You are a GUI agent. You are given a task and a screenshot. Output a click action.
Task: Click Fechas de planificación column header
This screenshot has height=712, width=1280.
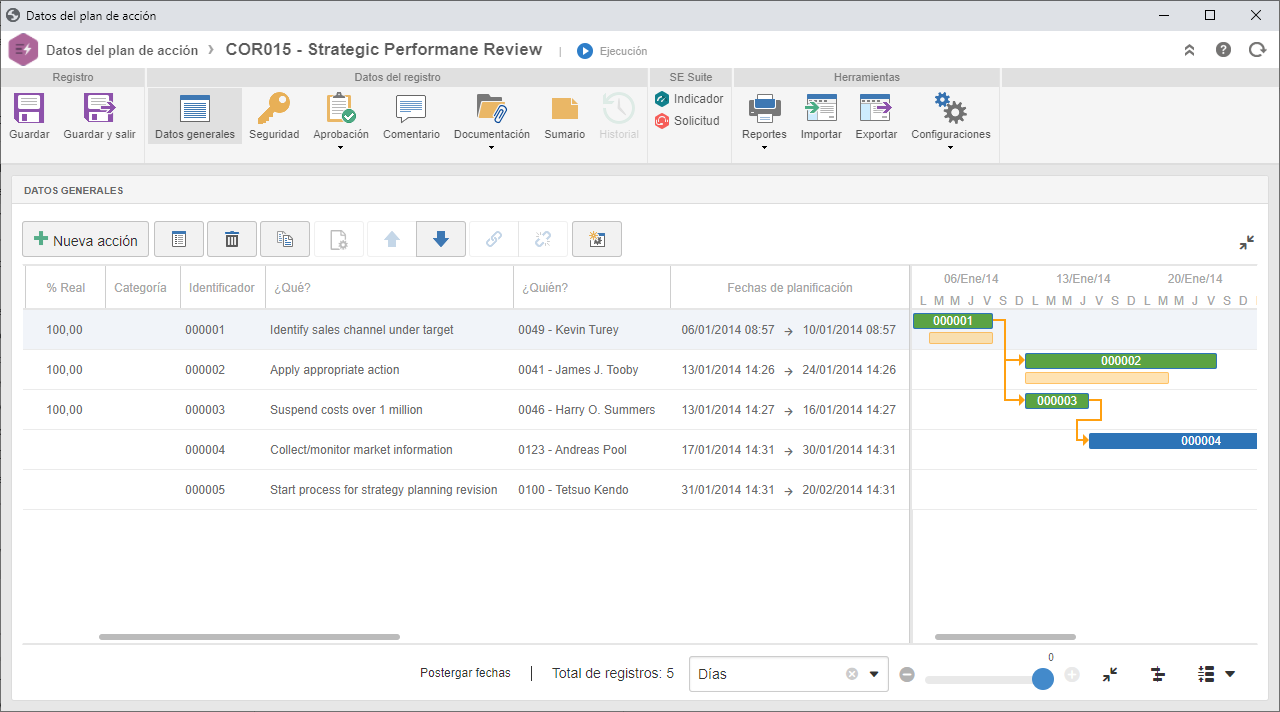click(789, 287)
